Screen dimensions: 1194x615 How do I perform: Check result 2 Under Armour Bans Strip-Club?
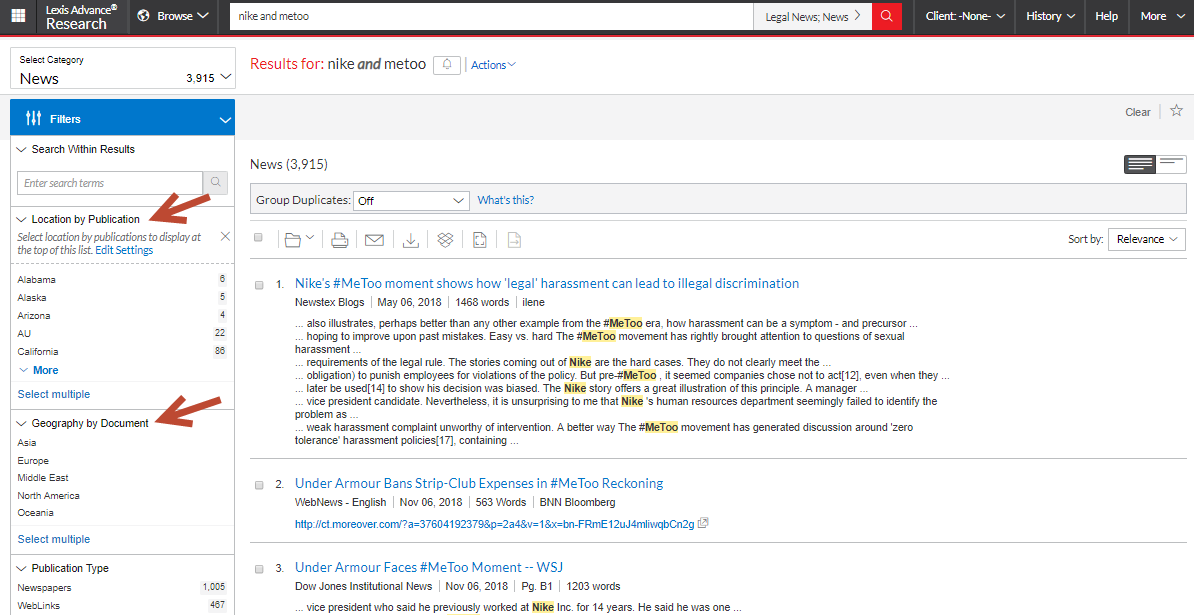click(259, 485)
